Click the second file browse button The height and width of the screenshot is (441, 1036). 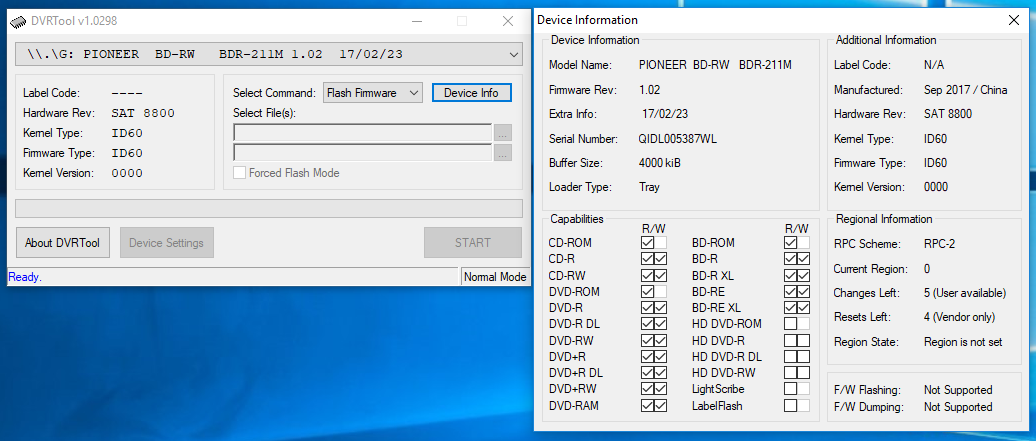pos(503,153)
